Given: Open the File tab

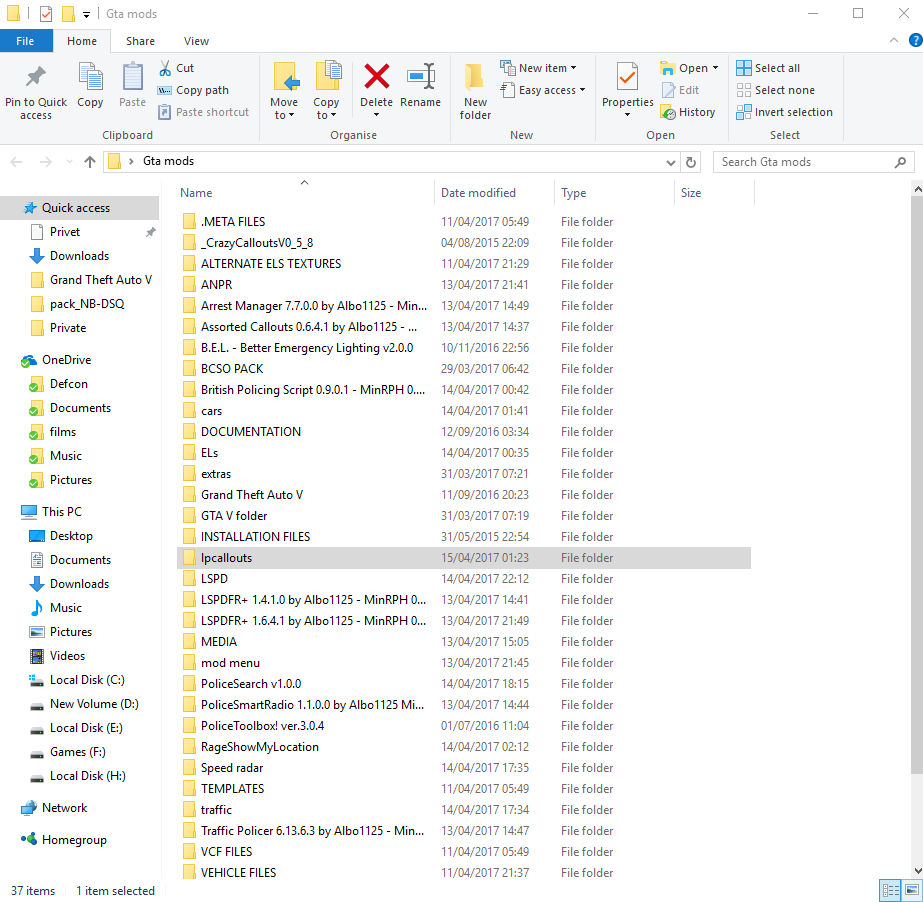Looking at the screenshot, I should 25,41.
